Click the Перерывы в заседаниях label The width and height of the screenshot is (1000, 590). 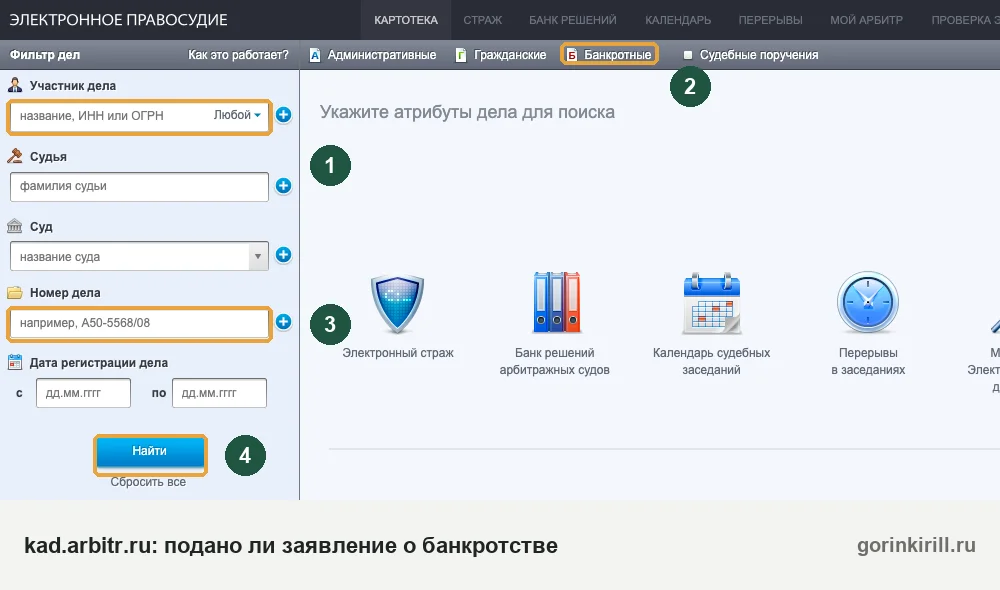pyautogui.click(x=868, y=361)
